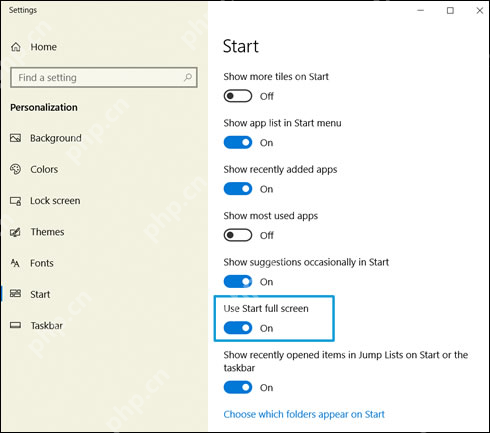Click the Fonts letter icon
Screen dimensions: 490x433
pos(15,263)
